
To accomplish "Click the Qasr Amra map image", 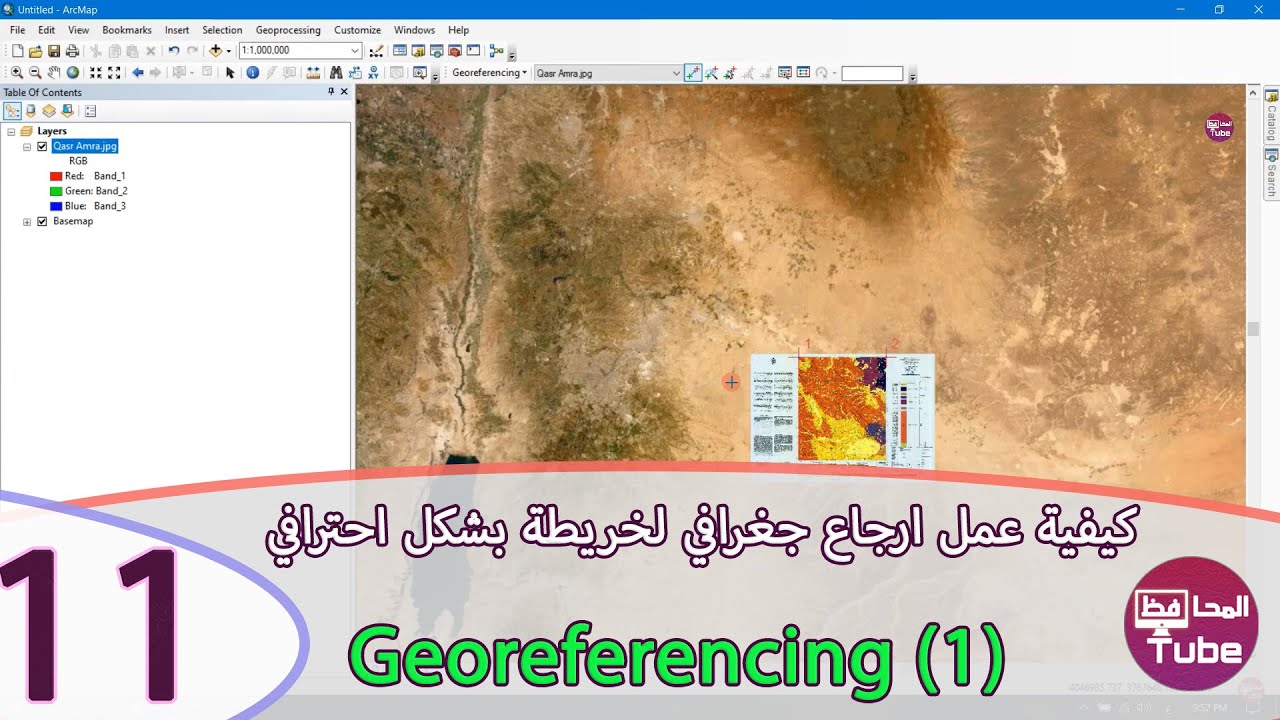I will [843, 410].
